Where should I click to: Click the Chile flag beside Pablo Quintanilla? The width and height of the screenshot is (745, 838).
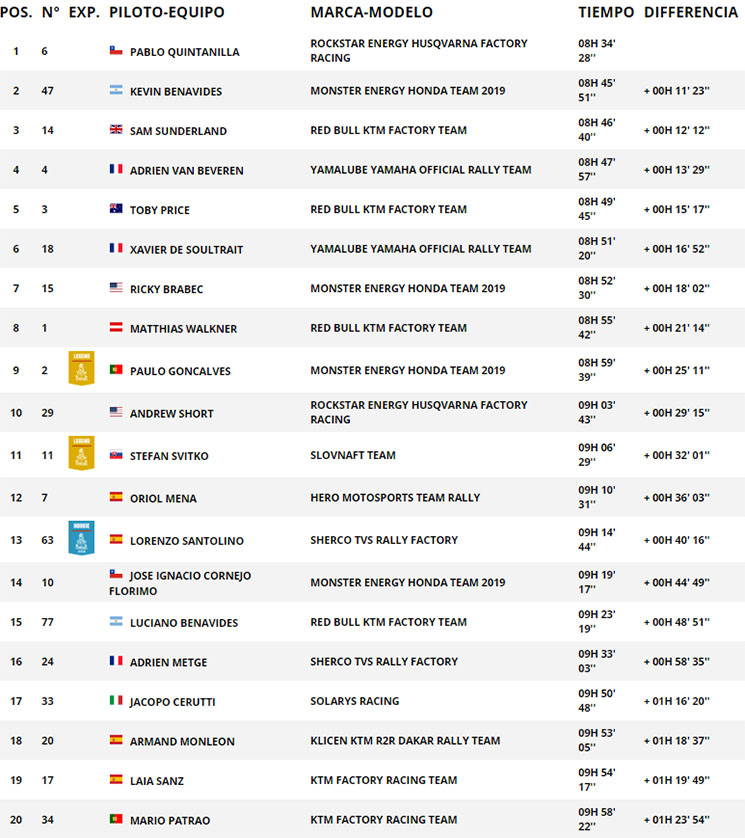[x=116, y=51]
